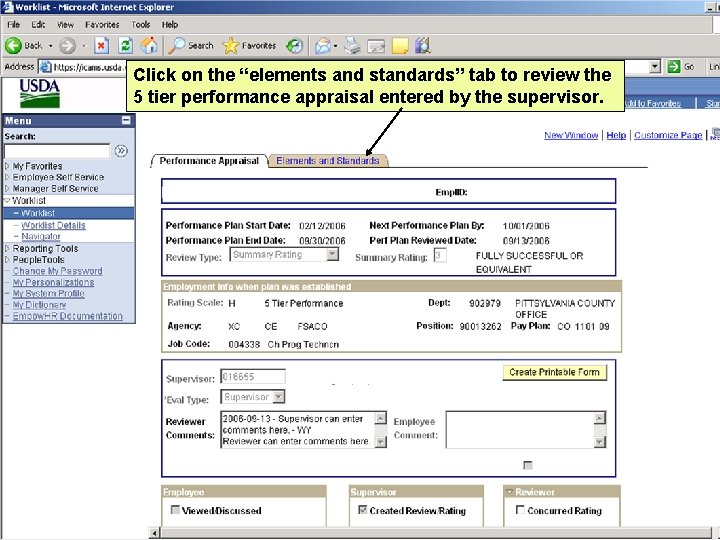Click the Print toolbar icon

pos(352,45)
